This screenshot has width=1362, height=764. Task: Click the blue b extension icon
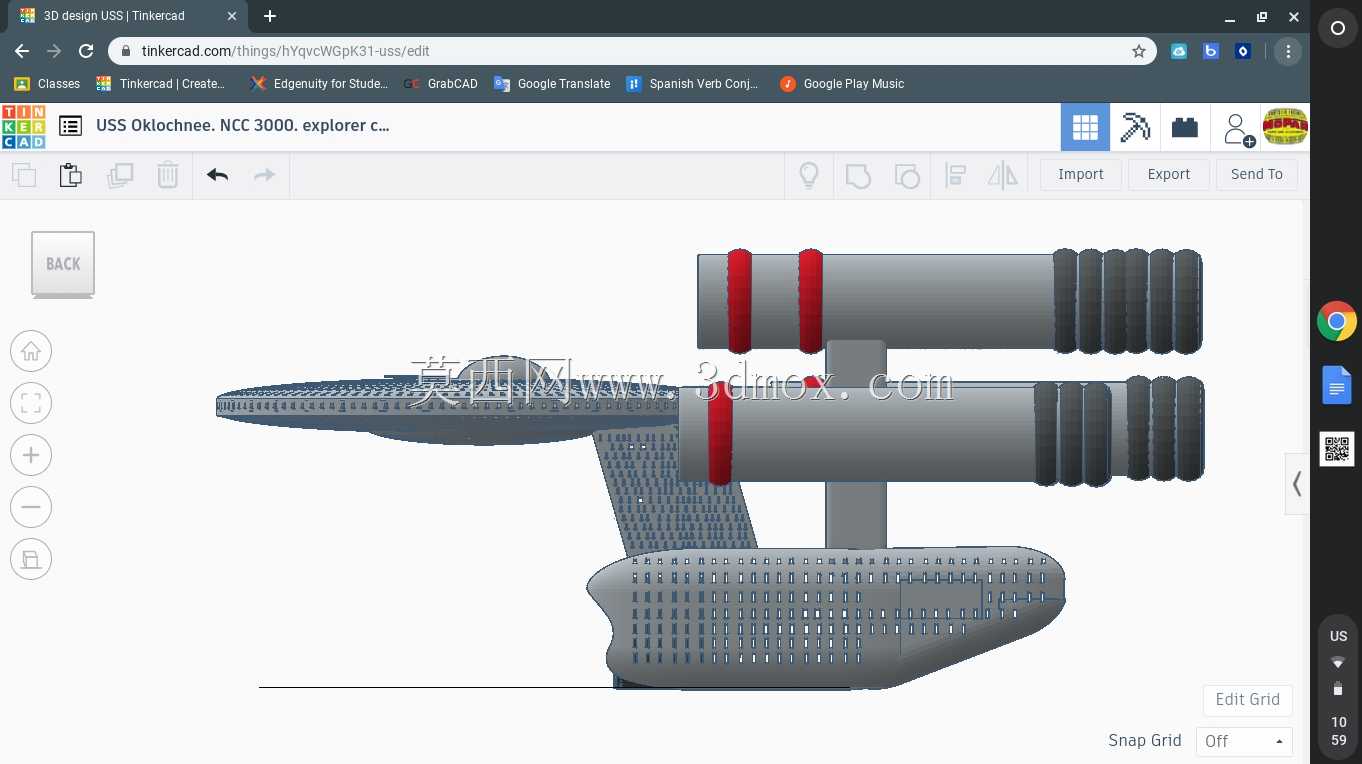tap(1211, 51)
